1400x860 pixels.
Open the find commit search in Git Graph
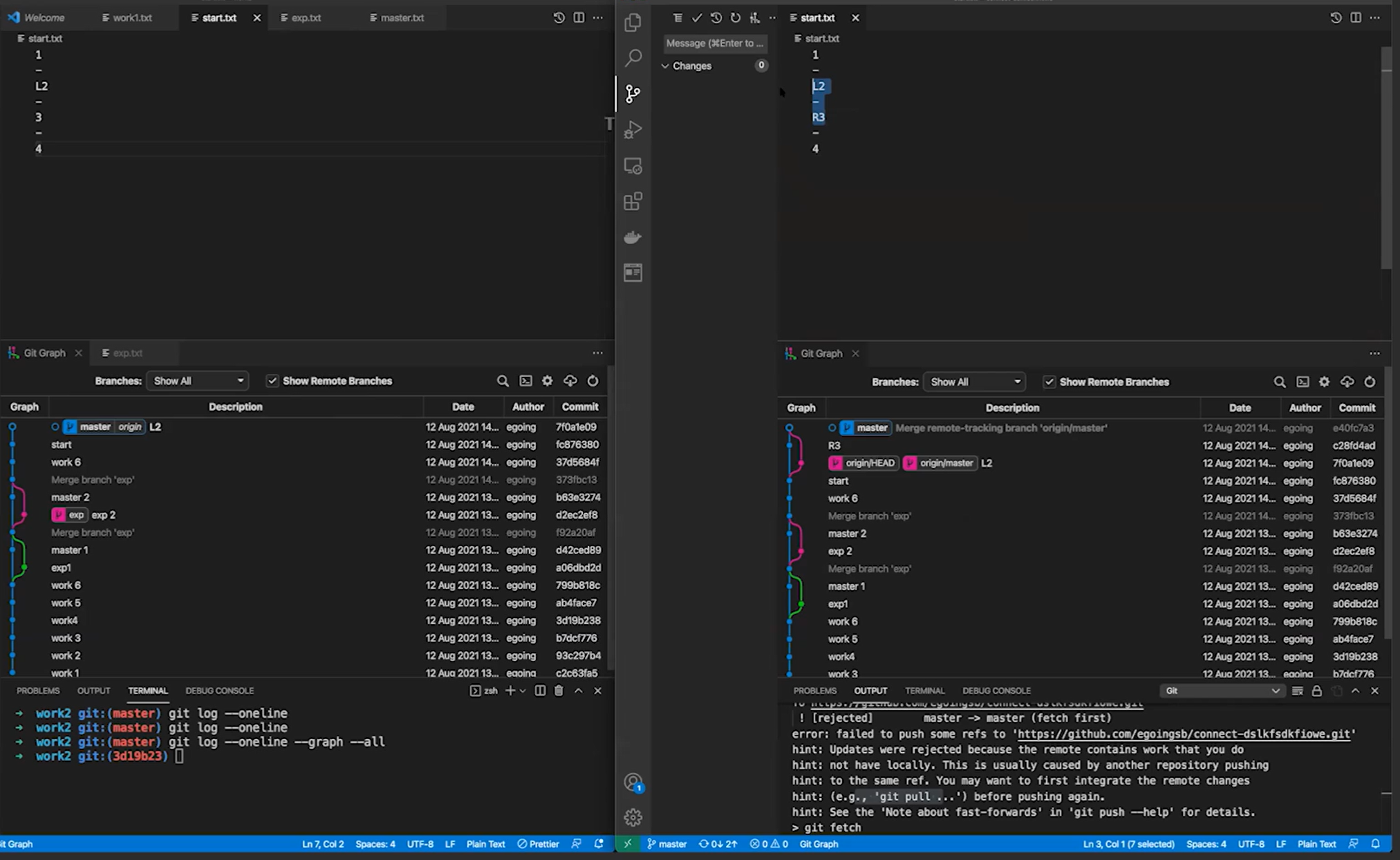coord(503,380)
